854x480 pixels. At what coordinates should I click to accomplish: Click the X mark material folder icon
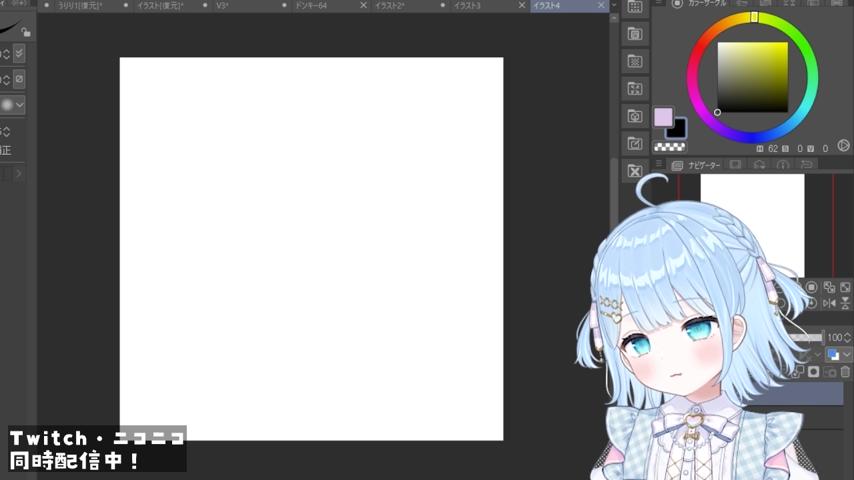point(635,171)
